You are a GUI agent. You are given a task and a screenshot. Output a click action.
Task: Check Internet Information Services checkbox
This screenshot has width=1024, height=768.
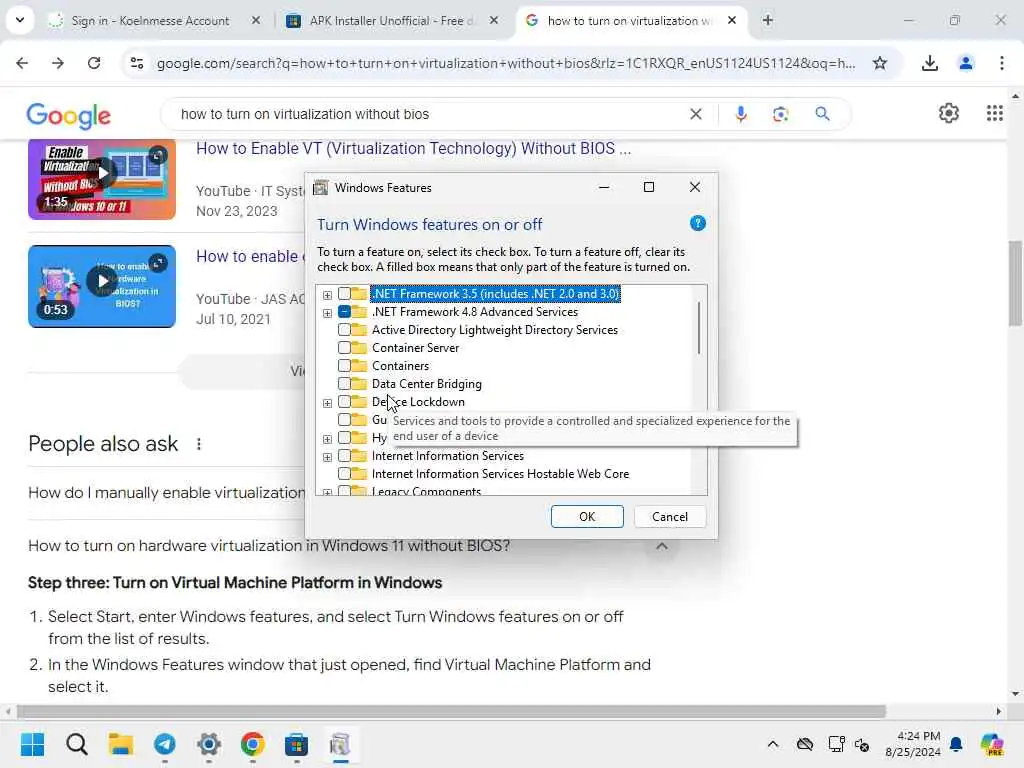point(344,456)
